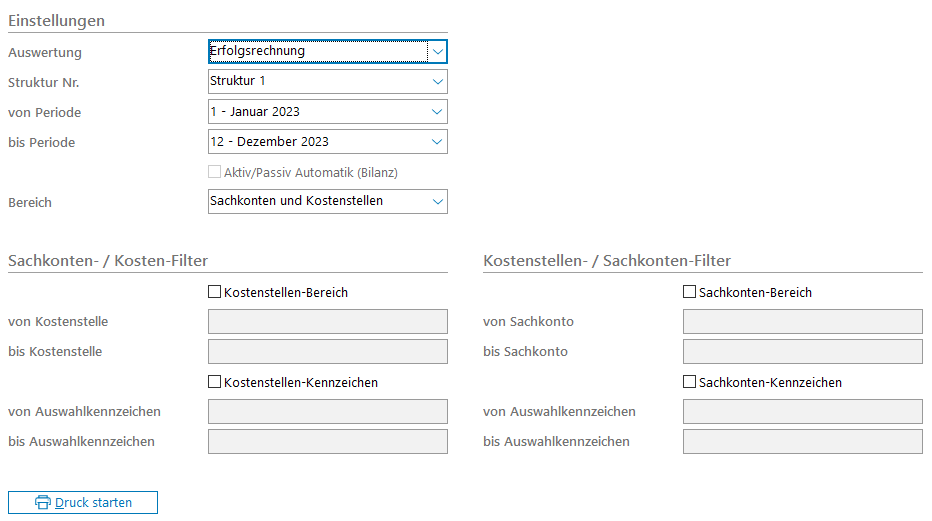The image size is (932, 521).
Task: Expand the Struktur Nr. dropdown
Action: 437,81
